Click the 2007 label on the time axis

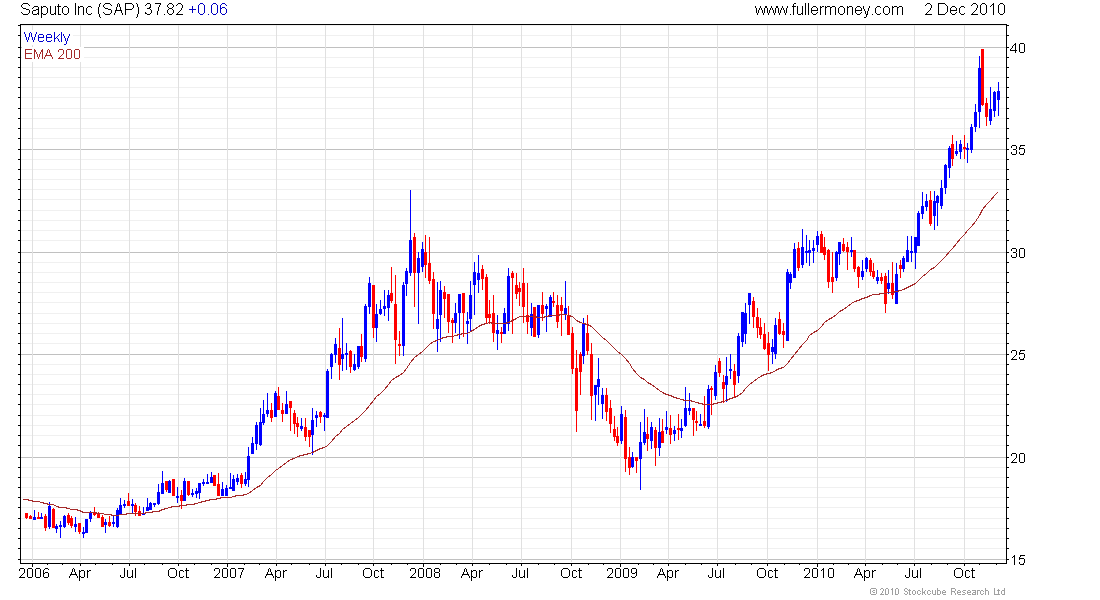click(x=229, y=574)
